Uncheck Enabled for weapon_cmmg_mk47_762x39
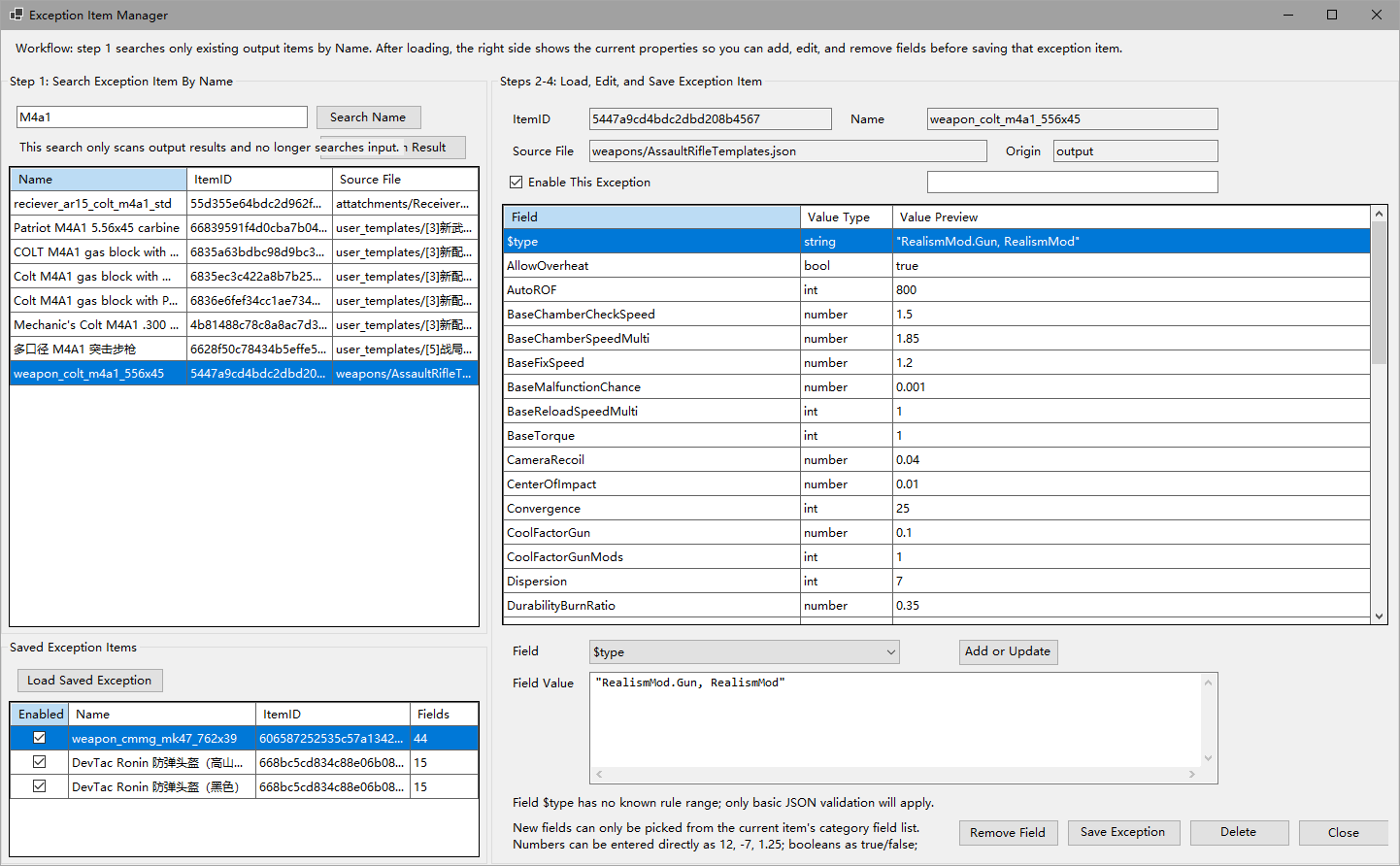The height and width of the screenshot is (866, 1400). click(39, 737)
